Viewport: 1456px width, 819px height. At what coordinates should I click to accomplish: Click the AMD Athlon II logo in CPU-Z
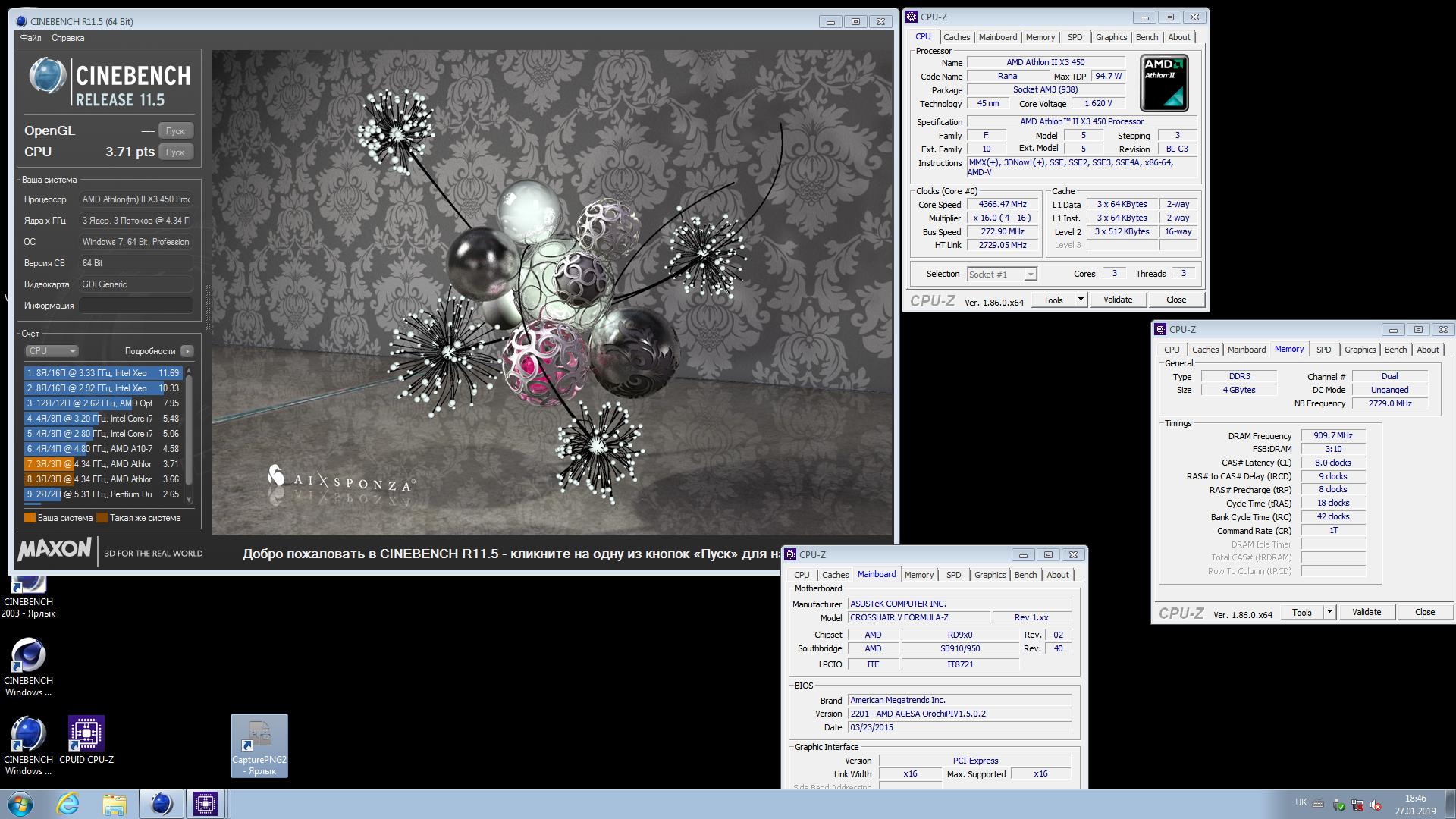(x=1164, y=83)
